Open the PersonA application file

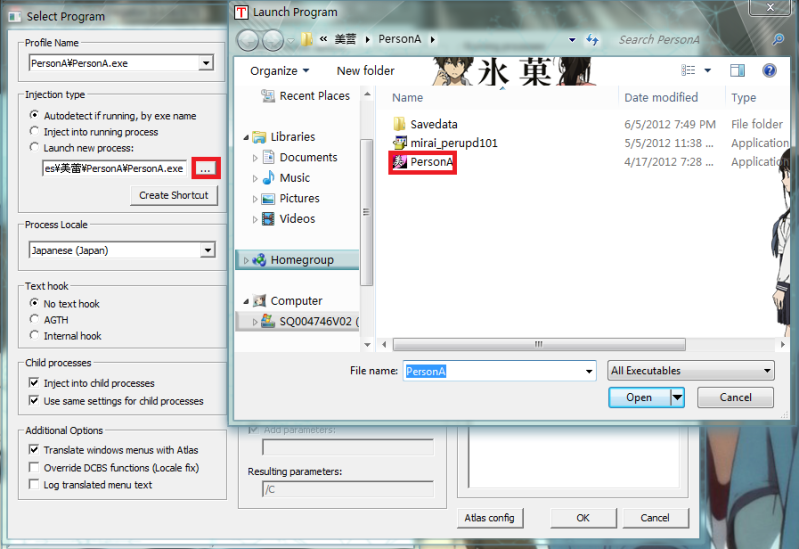click(x=431, y=162)
